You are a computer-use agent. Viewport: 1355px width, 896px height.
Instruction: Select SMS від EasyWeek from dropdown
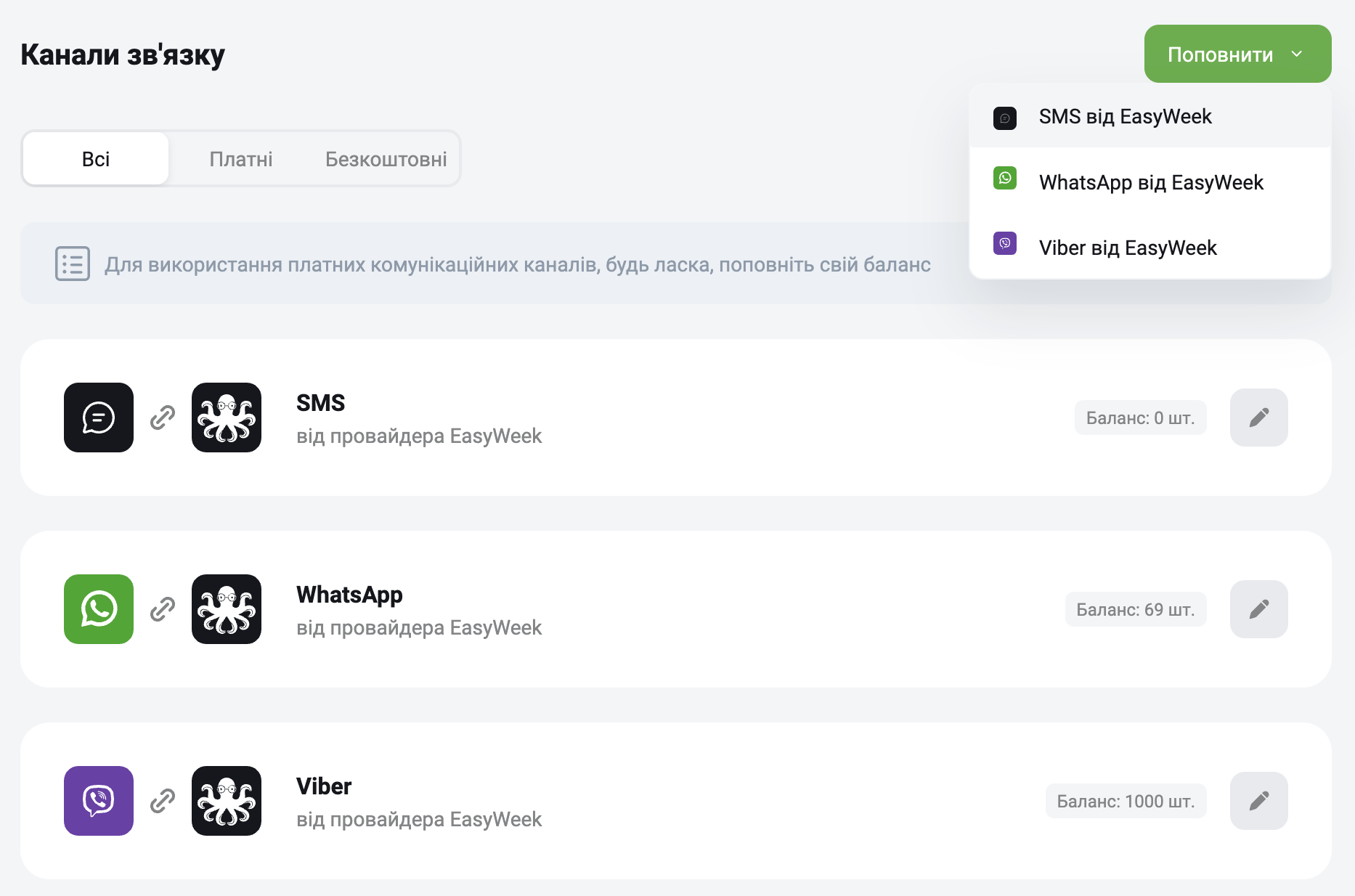pyautogui.click(x=1150, y=116)
